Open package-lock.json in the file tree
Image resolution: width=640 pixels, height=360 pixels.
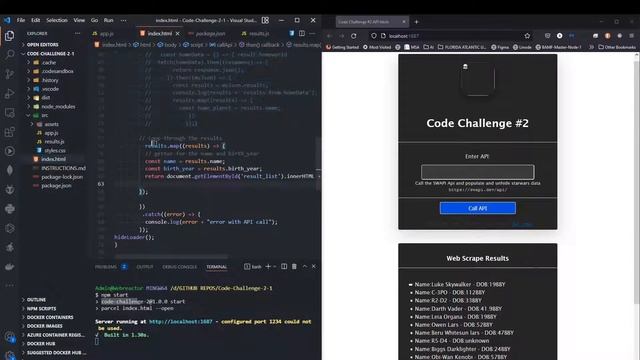click(62, 177)
